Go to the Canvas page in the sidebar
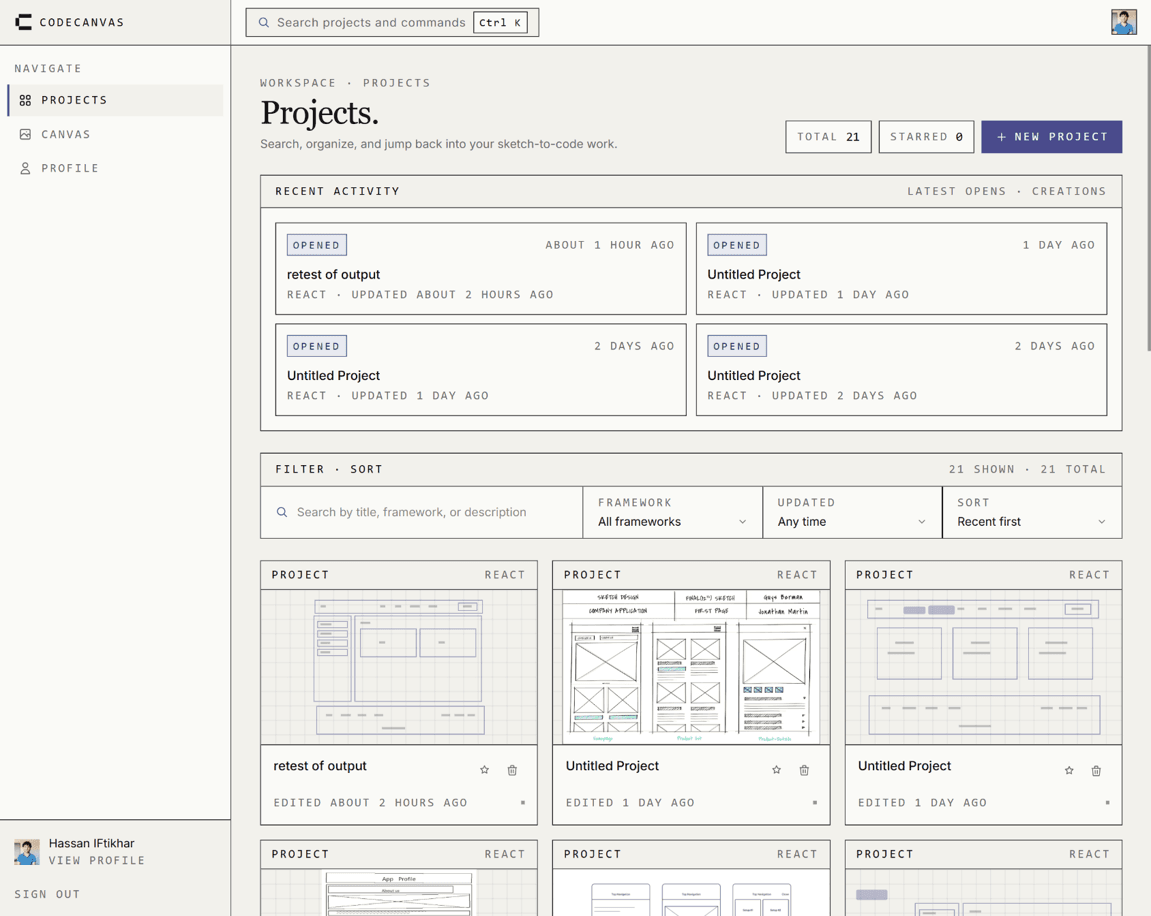Viewport: 1151px width, 916px height. click(116, 134)
